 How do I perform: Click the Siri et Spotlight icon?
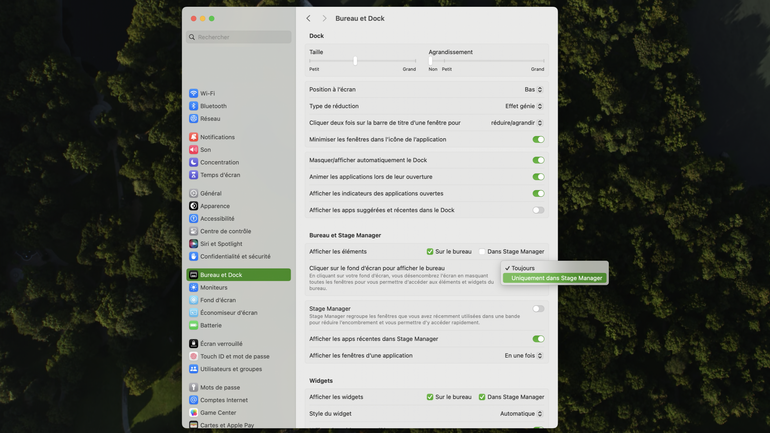194,244
